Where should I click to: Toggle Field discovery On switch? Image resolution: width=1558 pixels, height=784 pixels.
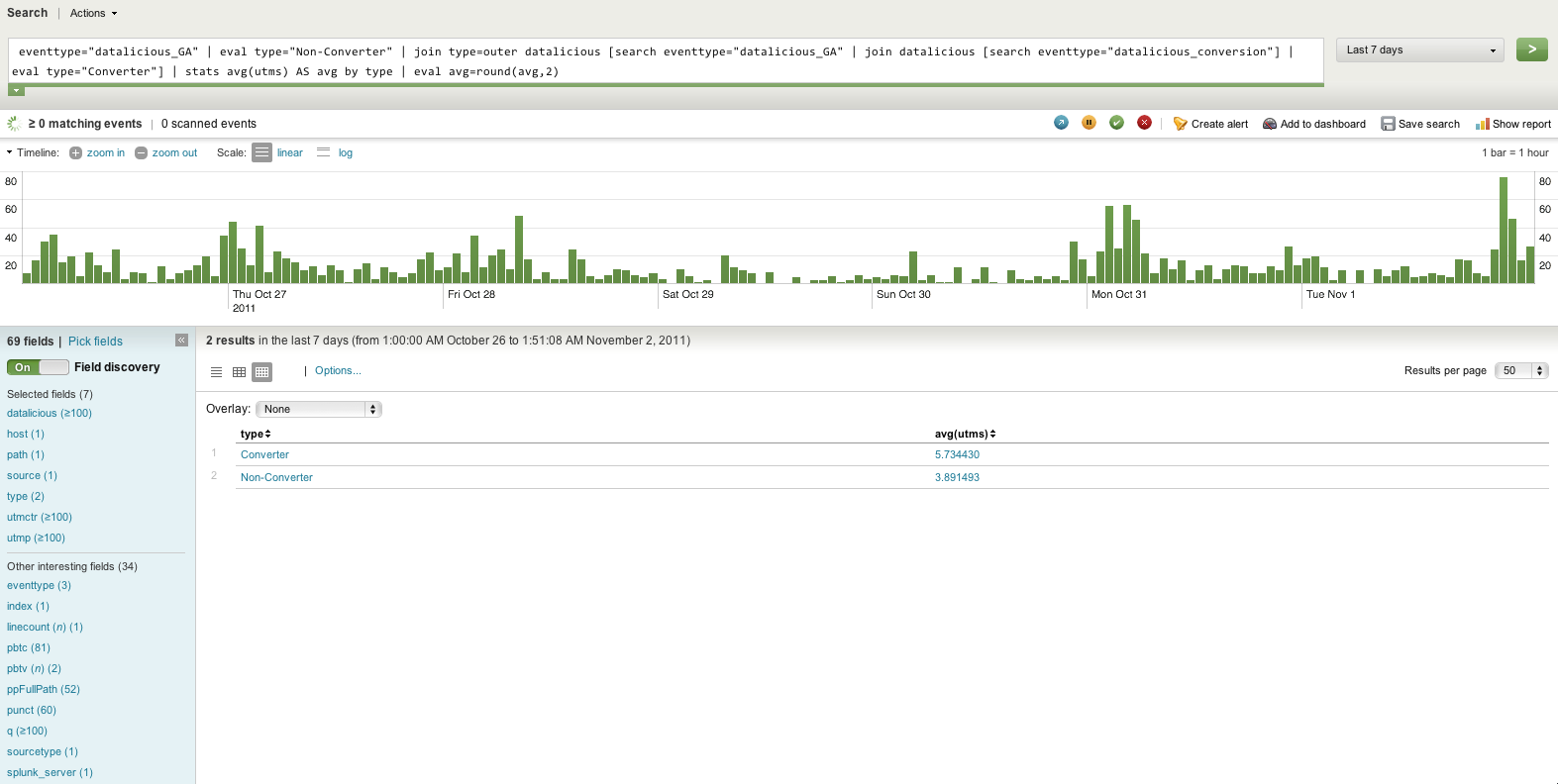tap(38, 367)
